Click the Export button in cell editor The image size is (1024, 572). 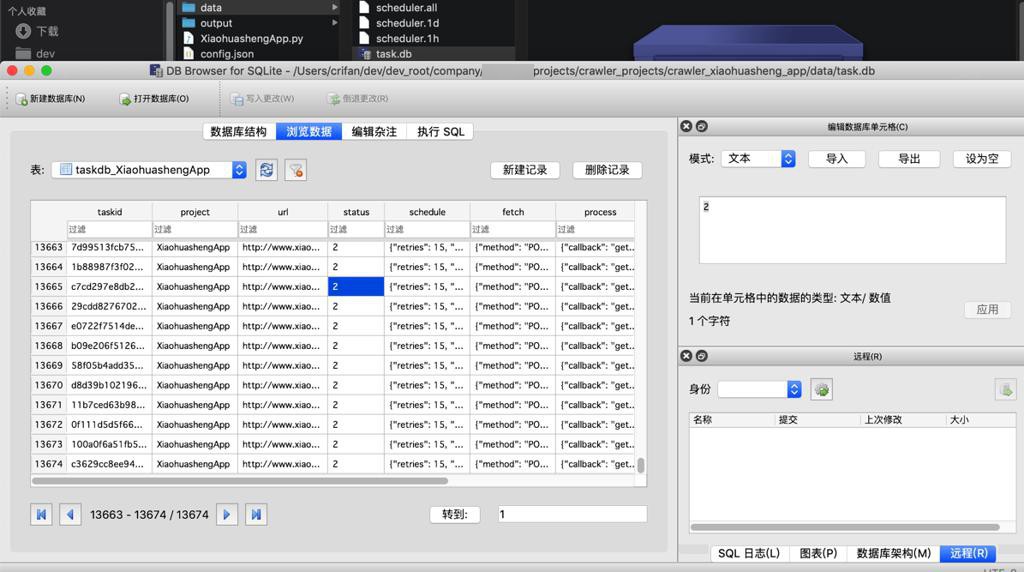pos(909,159)
